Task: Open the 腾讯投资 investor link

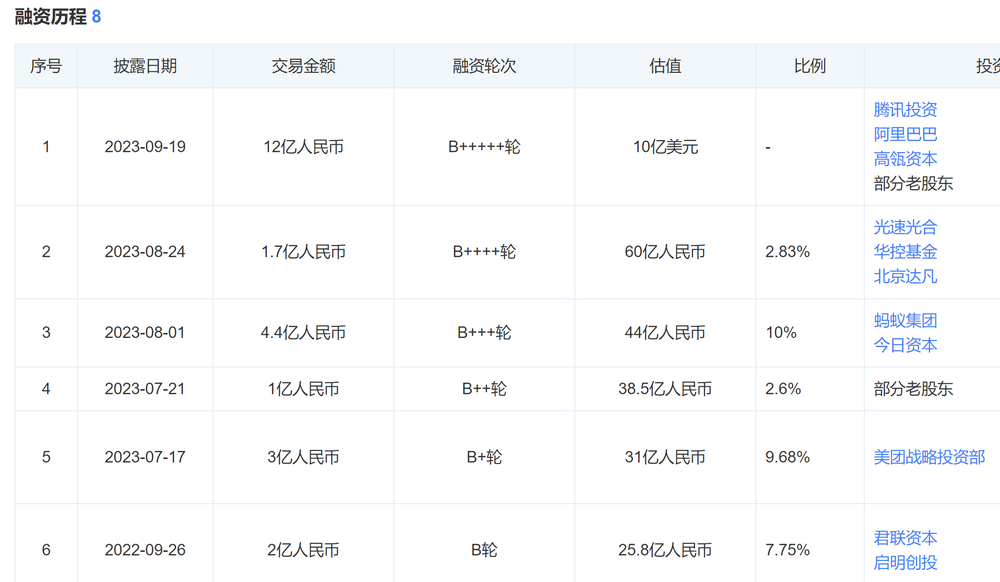Action: [905, 110]
